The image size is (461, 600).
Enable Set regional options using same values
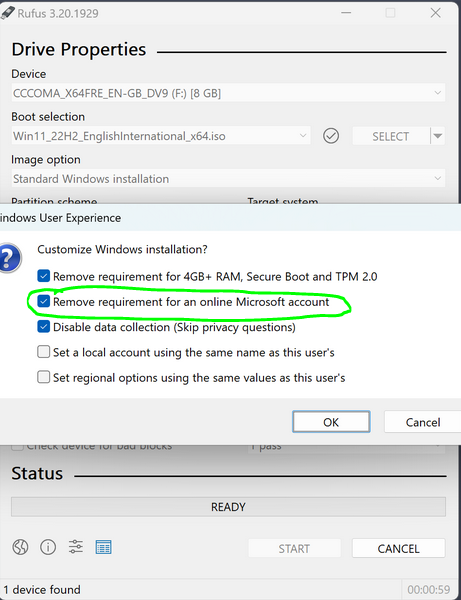pos(44,377)
